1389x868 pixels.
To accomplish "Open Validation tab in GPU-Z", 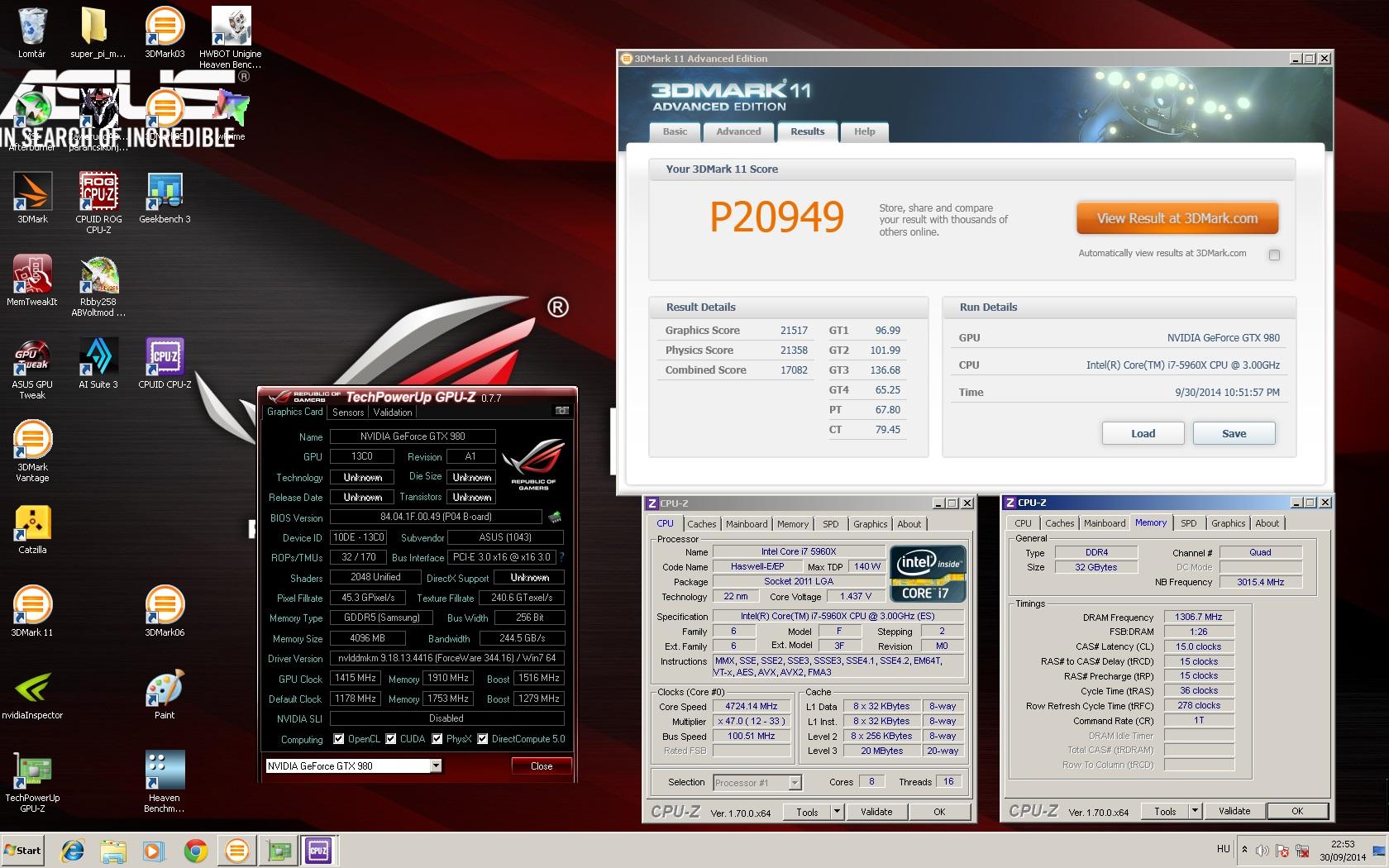I will 393,413.
